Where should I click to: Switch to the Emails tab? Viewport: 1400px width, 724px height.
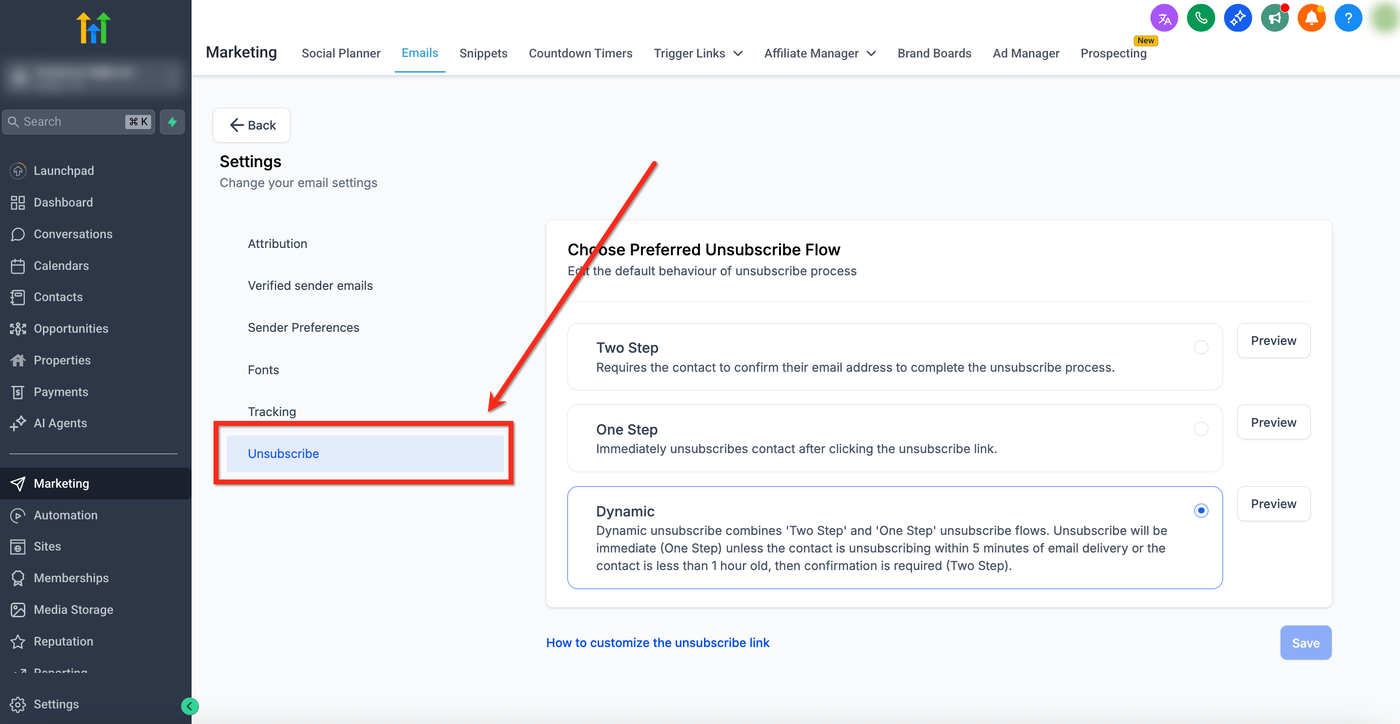[x=420, y=53]
